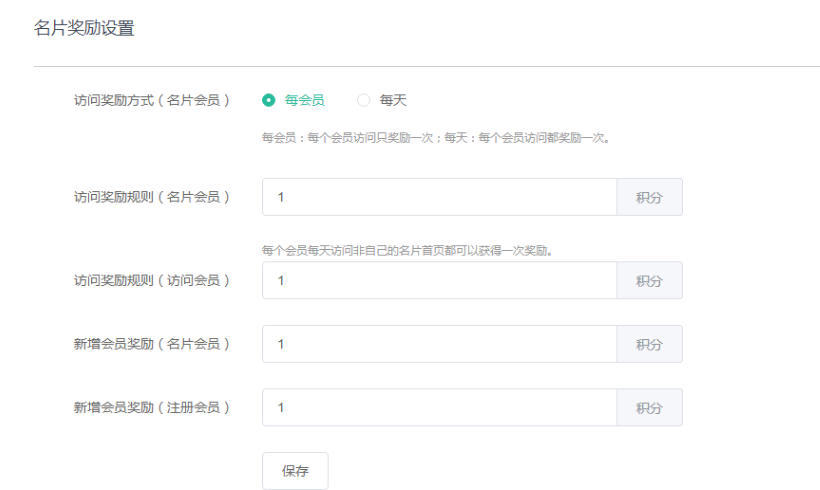Viewport: 820px width, 490px height.
Task: Focus the 访问奖励规则（名片会员）input field
Action: pyautogui.click(x=439, y=197)
